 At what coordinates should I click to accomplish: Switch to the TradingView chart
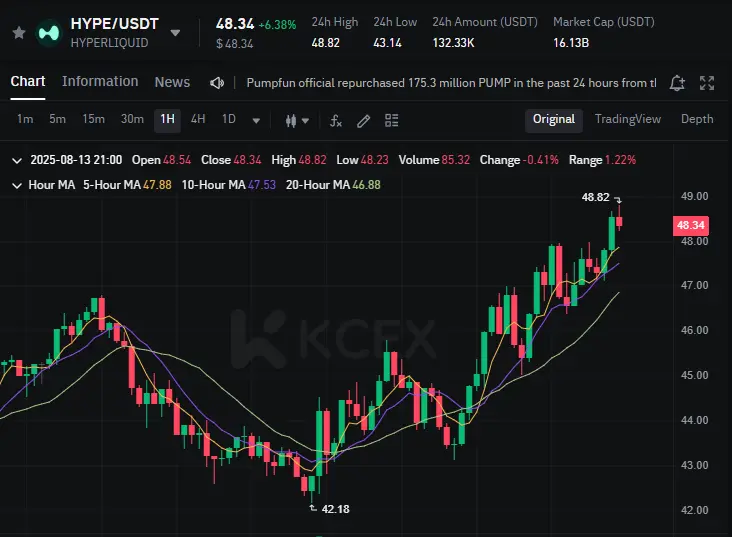627,120
